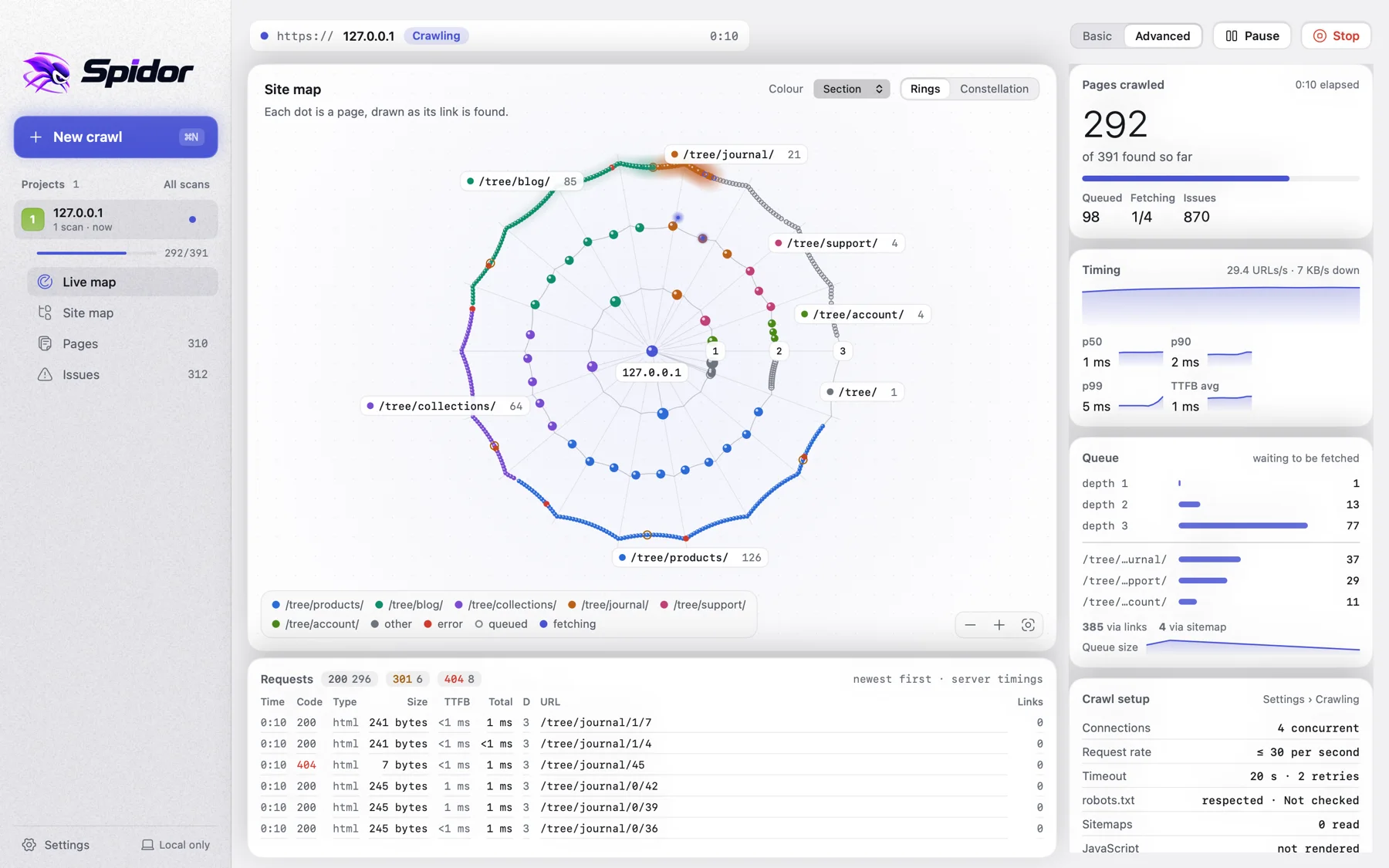Open the Site map sidebar item
The height and width of the screenshot is (868, 1389).
click(122, 312)
